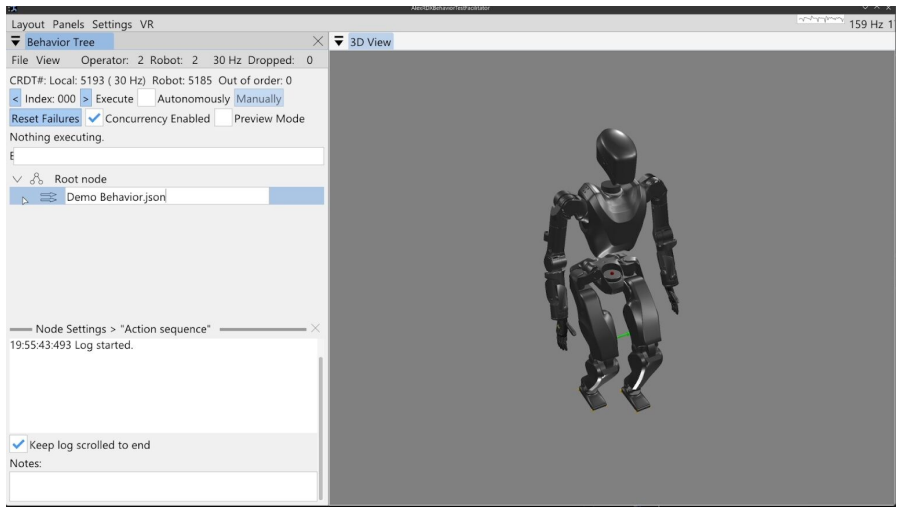Click the action sequence icon beside Demo Behavior.json

coord(48,197)
